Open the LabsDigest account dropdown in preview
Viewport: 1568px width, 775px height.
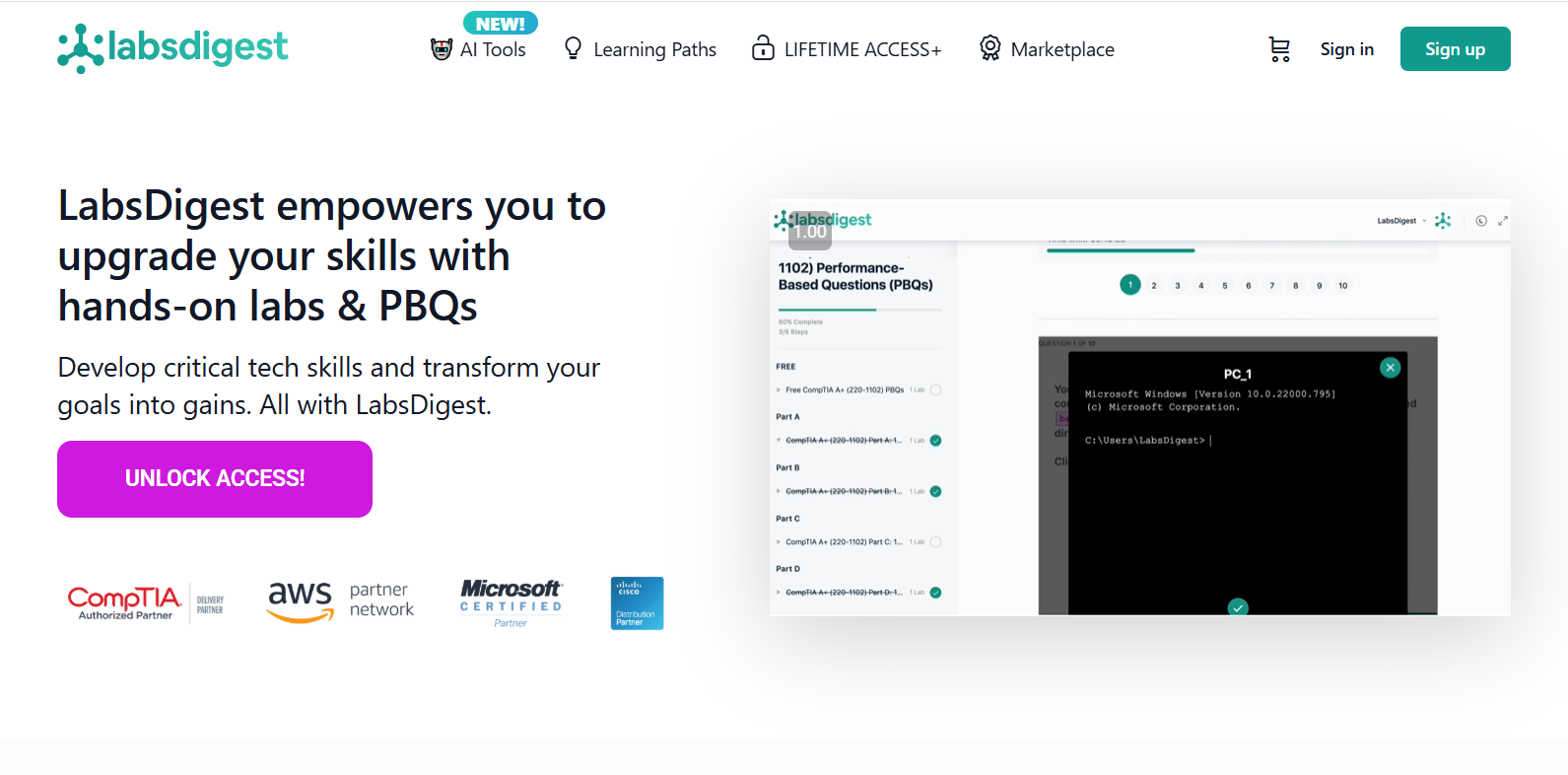(1401, 221)
